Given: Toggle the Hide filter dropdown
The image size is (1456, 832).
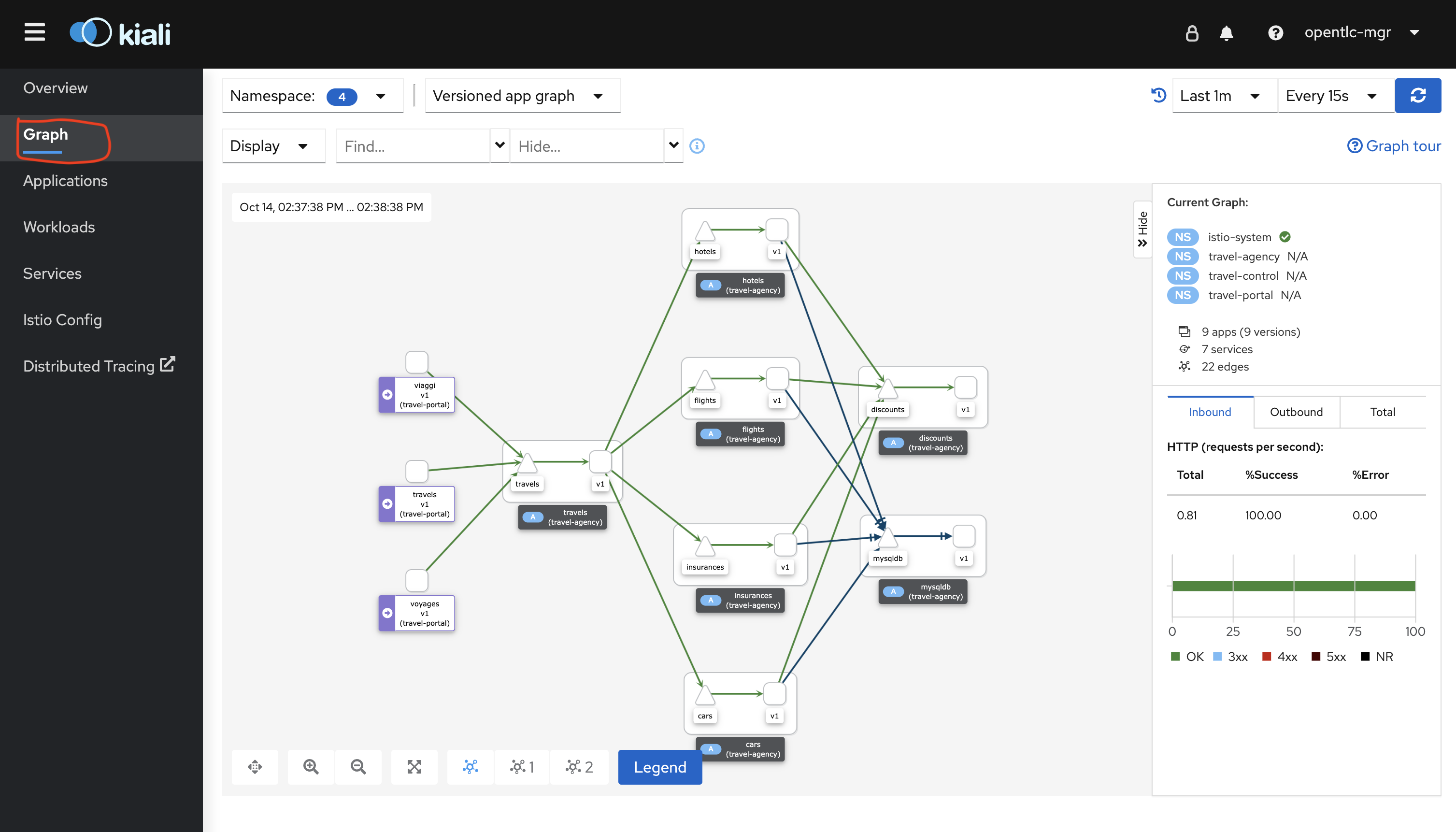Looking at the screenshot, I should 672,145.
